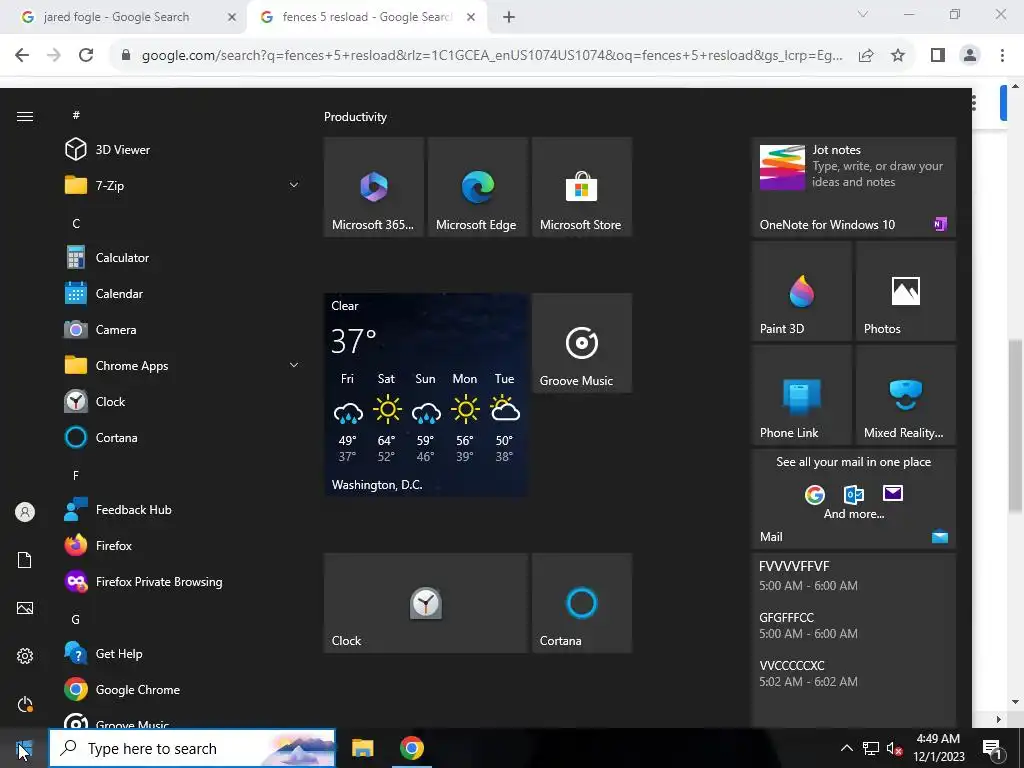Open the Cortana tile
The image size is (1024, 768).
pos(582,603)
